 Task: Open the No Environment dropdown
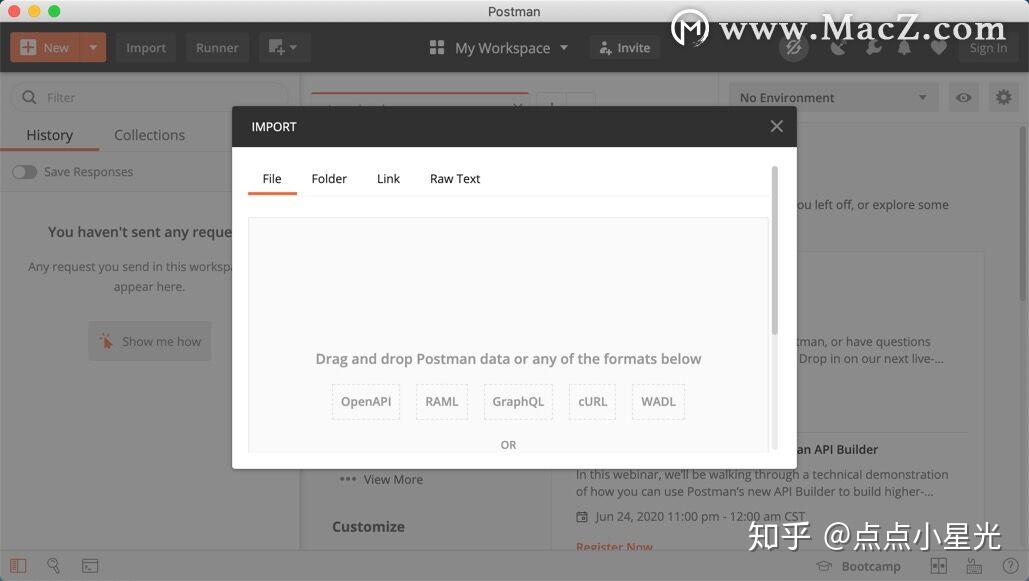pyautogui.click(x=833, y=97)
